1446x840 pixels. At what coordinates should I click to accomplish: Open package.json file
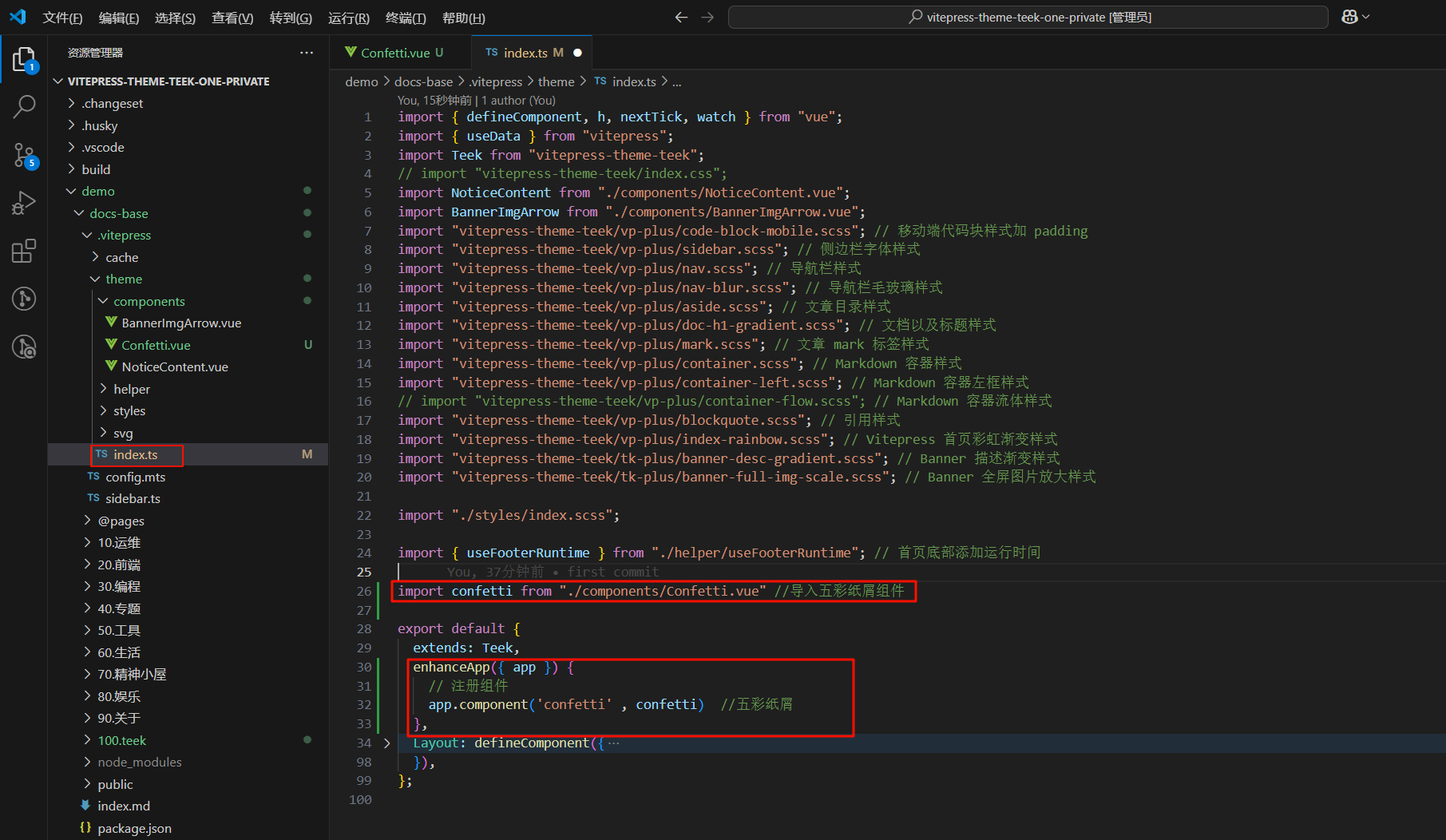[134, 829]
